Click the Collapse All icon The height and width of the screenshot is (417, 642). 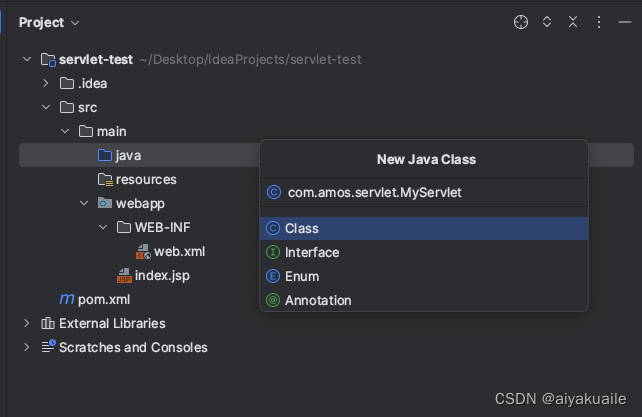click(573, 22)
